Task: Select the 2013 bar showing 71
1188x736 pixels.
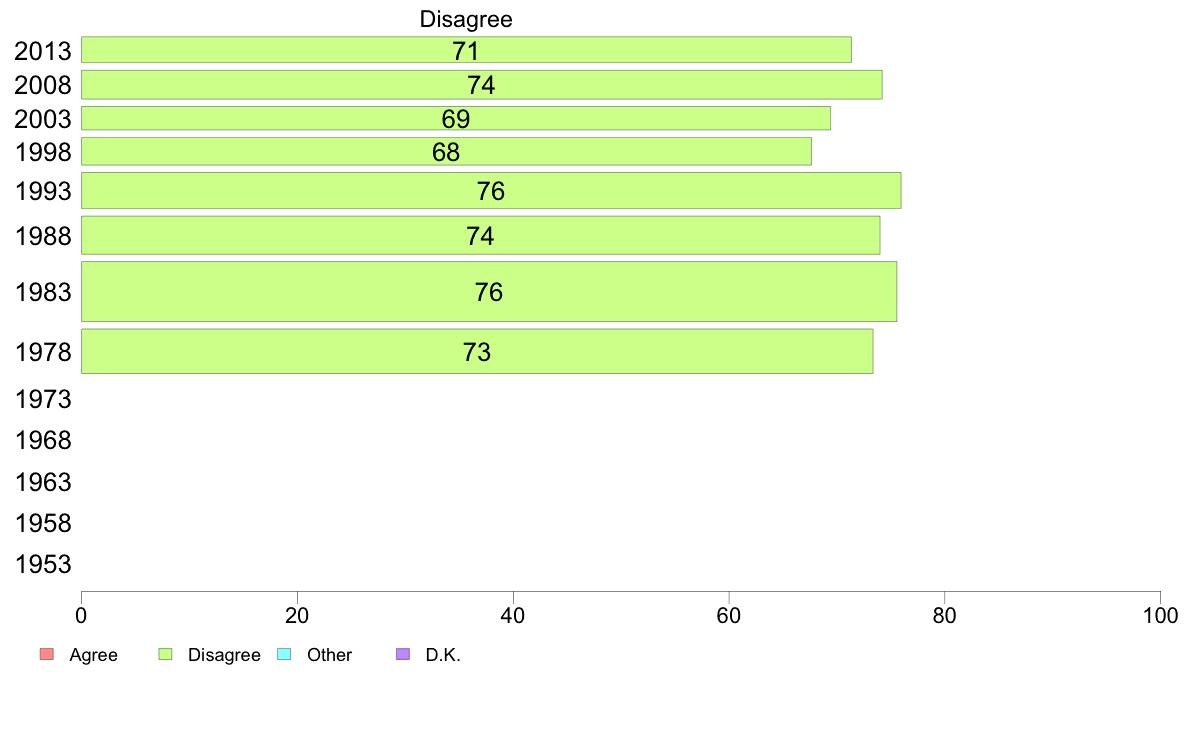Action: pyautogui.click(x=466, y=50)
